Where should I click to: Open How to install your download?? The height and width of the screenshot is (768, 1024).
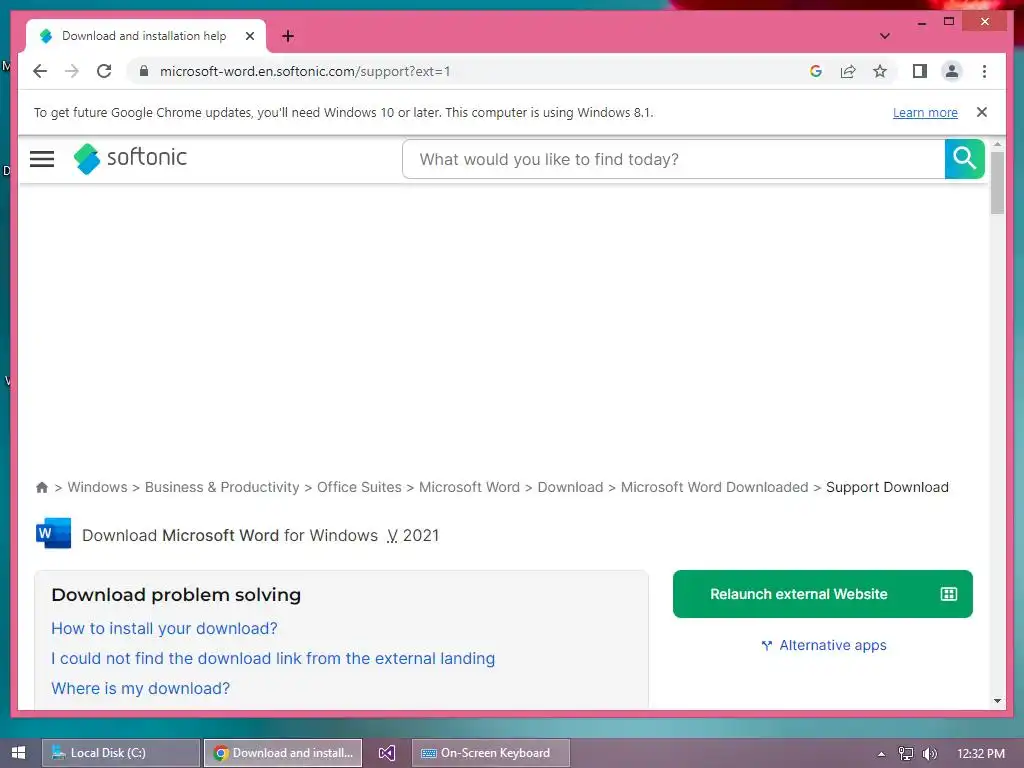coord(164,628)
